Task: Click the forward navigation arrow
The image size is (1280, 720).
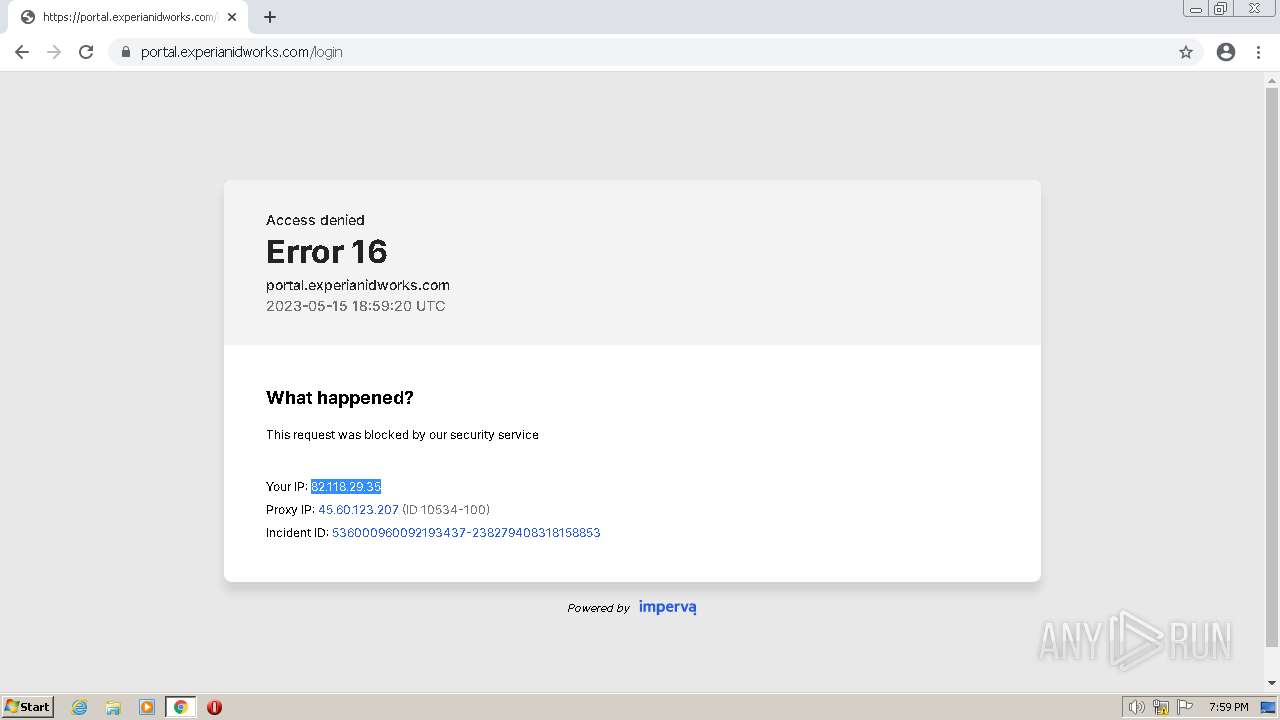Action: (54, 52)
